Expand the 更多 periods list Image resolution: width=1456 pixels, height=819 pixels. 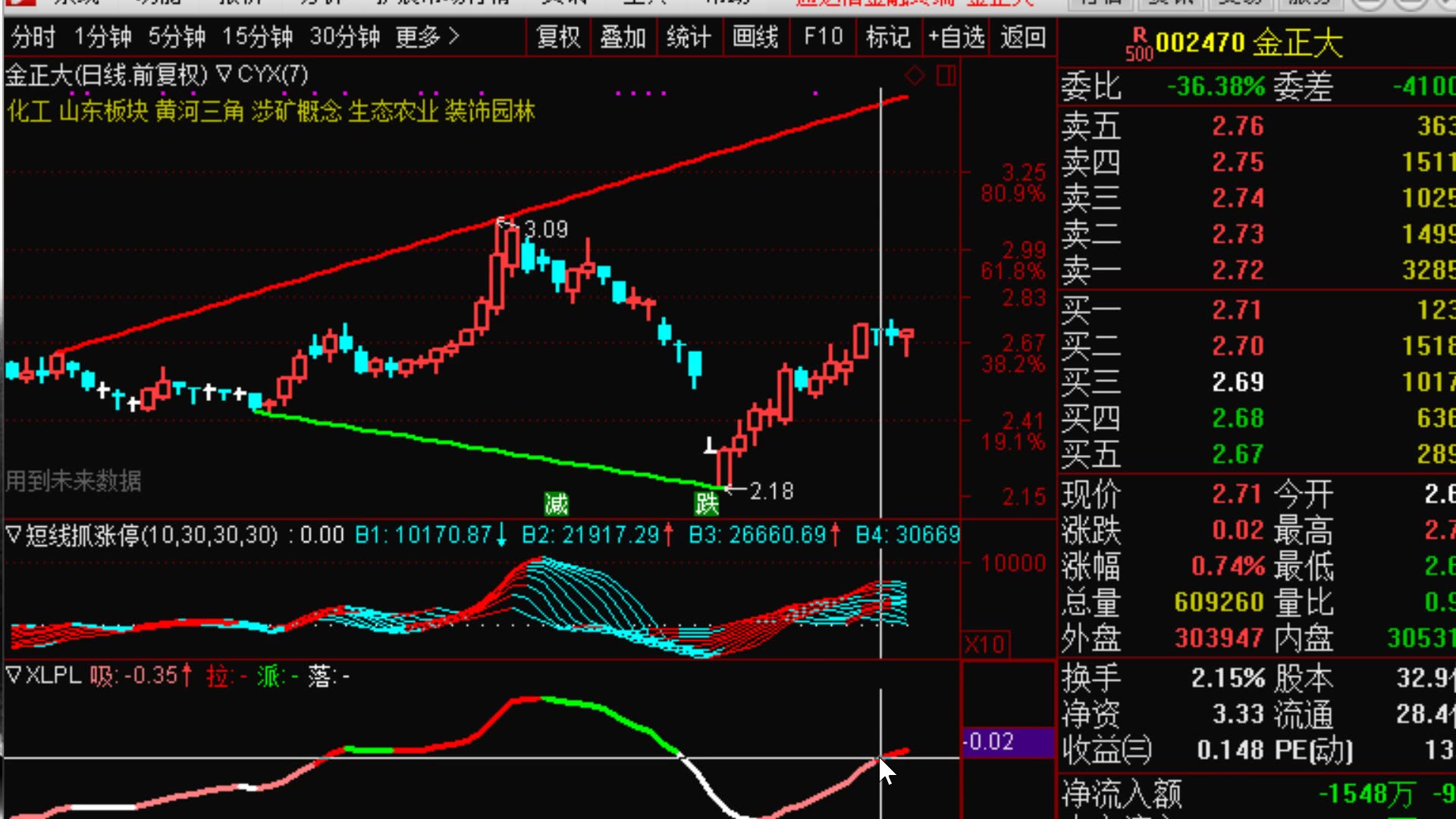428,36
